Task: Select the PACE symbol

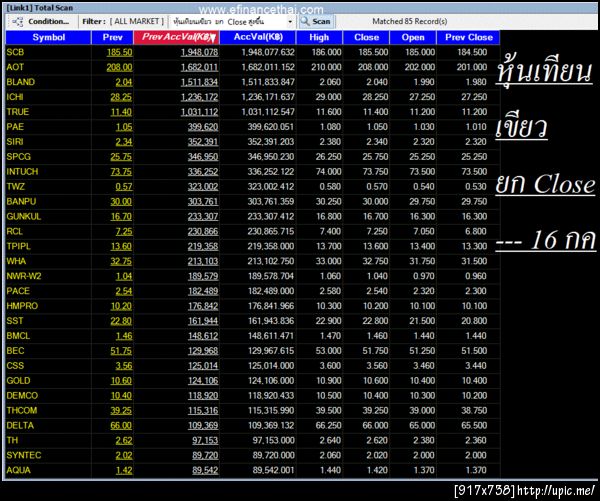Action: (18, 291)
